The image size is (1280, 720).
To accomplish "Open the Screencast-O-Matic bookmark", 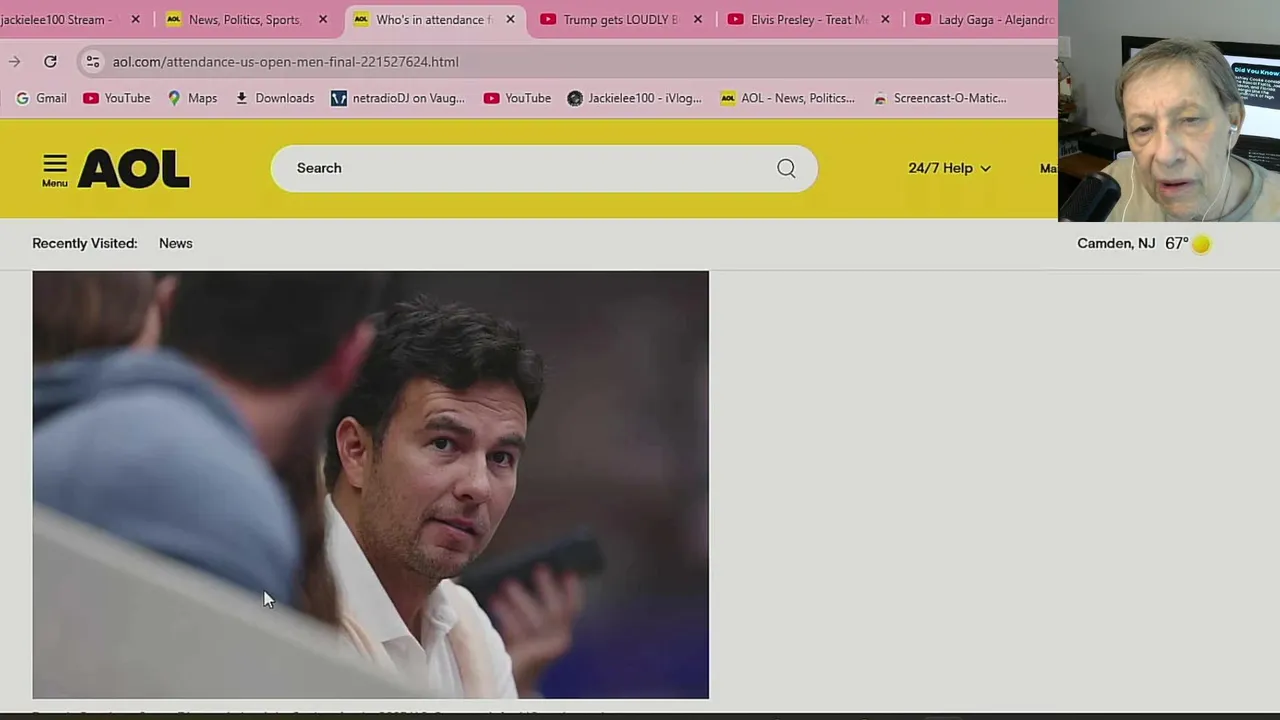I will pos(940,98).
